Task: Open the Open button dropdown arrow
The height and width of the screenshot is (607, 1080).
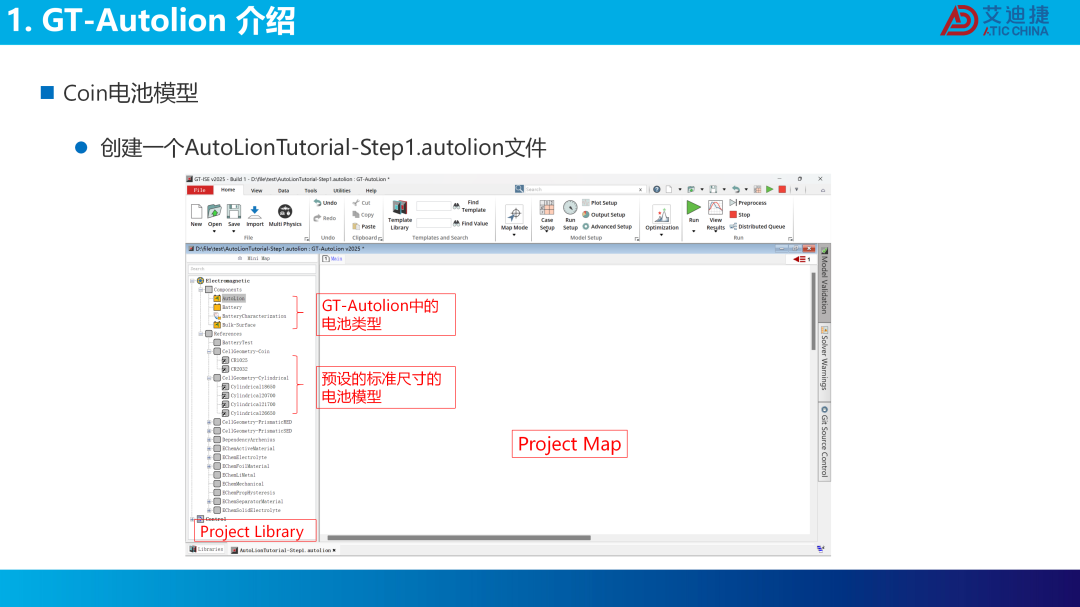Action: [x=215, y=232]
